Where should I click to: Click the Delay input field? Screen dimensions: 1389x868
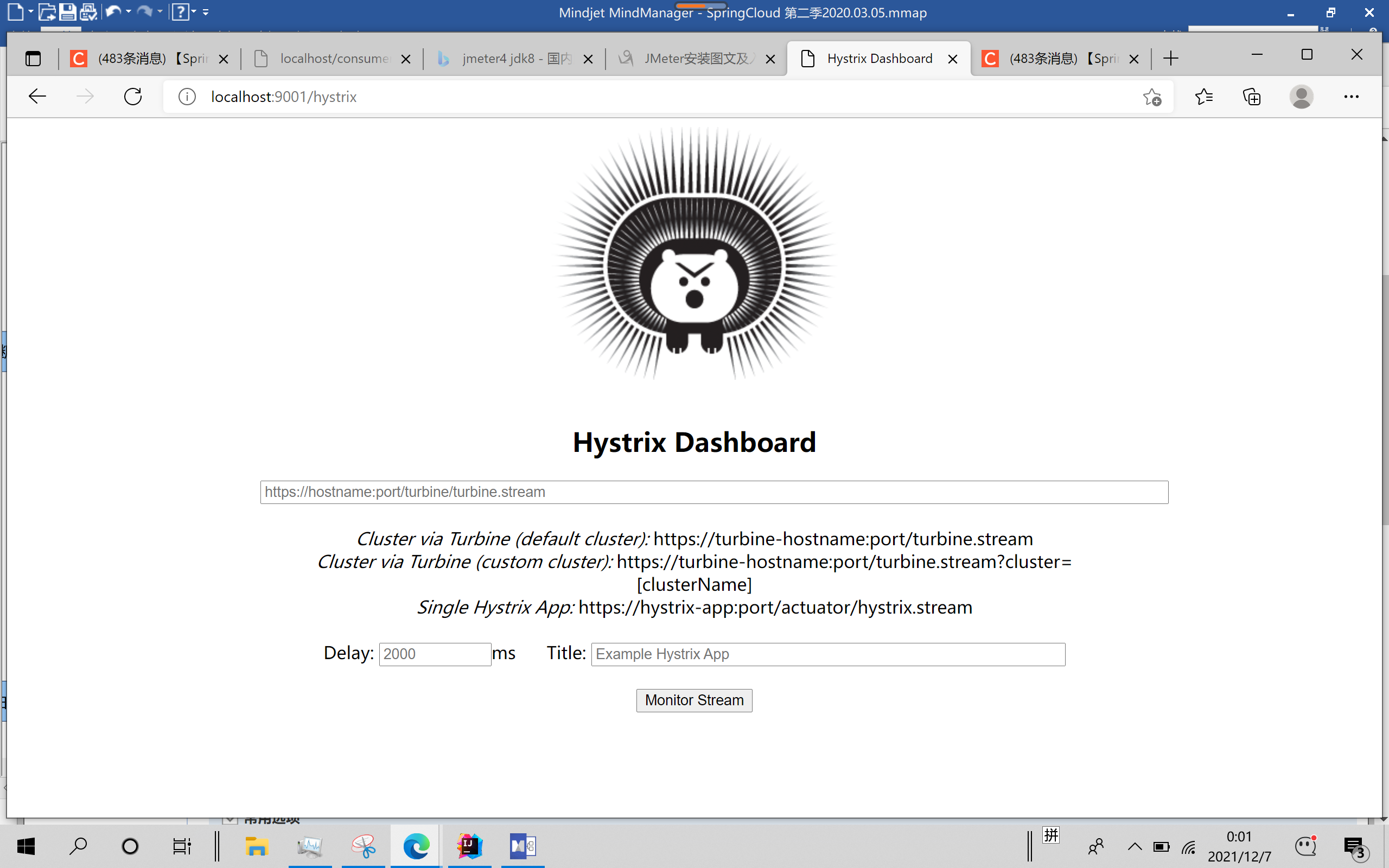435,654
